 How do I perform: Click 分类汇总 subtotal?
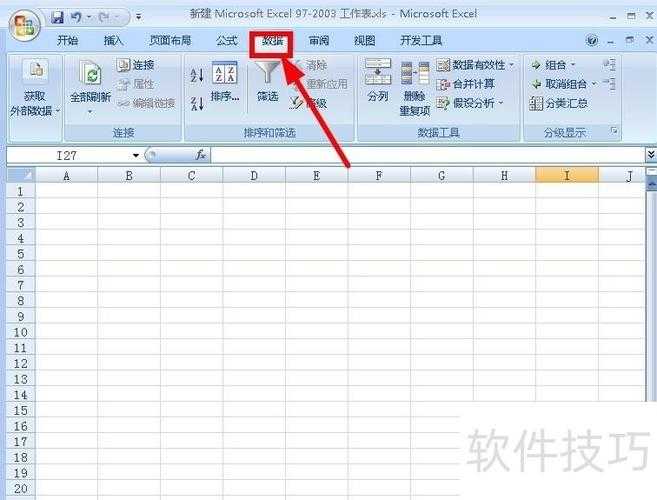coord(559,103)
